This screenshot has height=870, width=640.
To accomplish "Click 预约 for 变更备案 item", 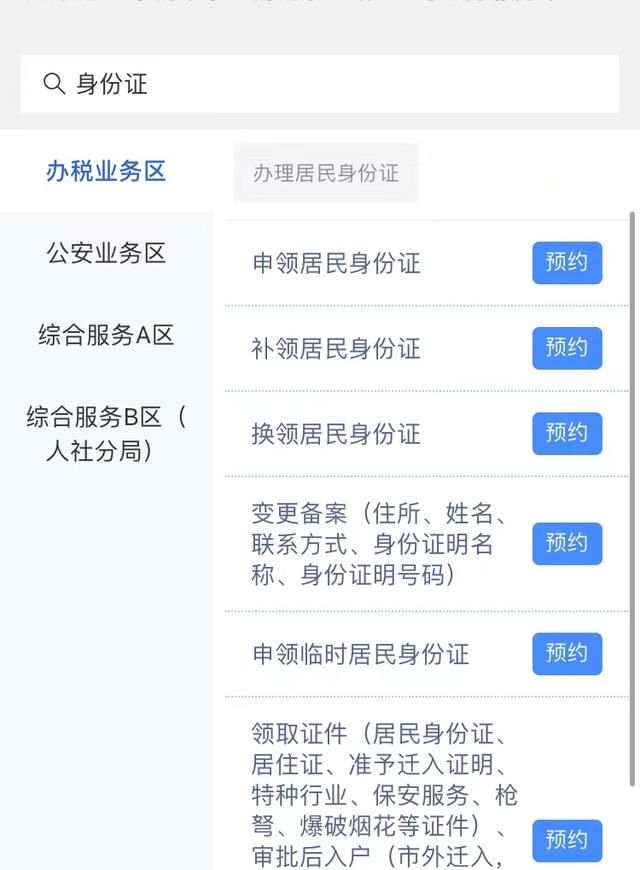I will click(567, 543).
